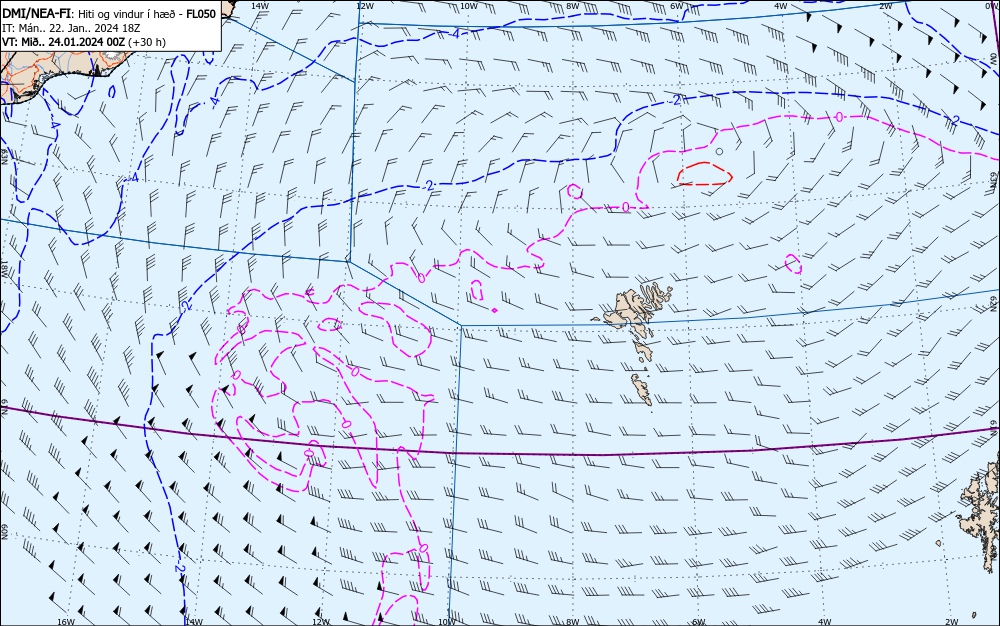This screenshot has height=626, width=1000.
Task: Click the "(+30 h)" forecast offset text
Action: pos(147,42)
